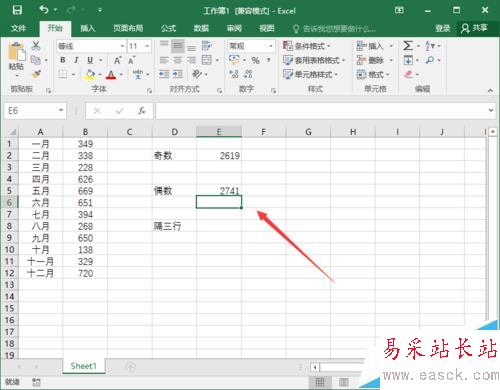Click the Copy icon
The width and height of the screenshot is (500, 390).
tap(35, 60)
